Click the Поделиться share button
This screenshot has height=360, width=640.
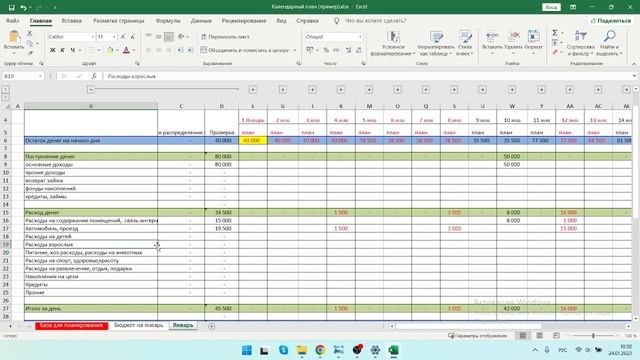tap(611, 20)
